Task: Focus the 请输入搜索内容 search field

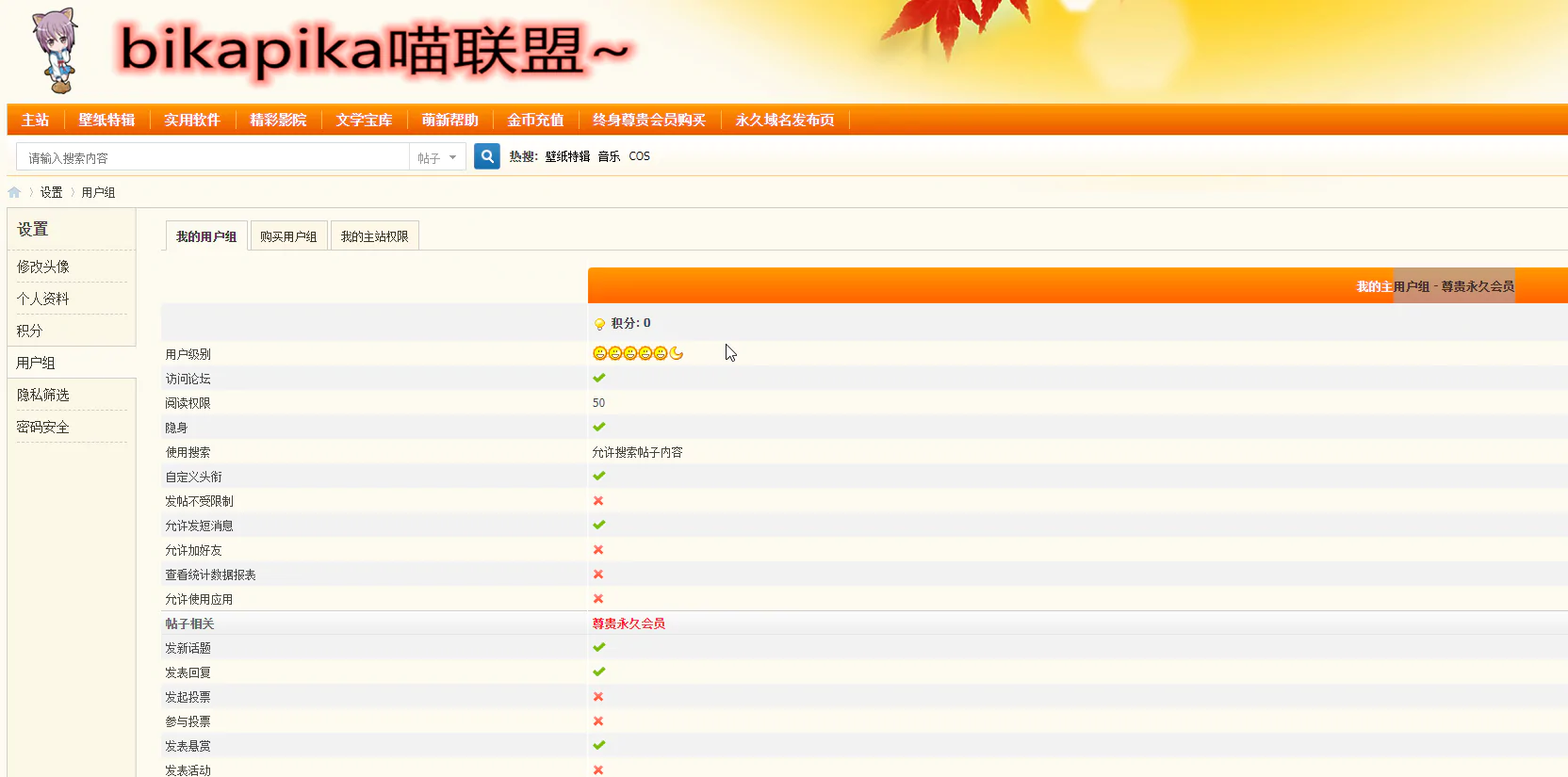Action: pos(213,157)
